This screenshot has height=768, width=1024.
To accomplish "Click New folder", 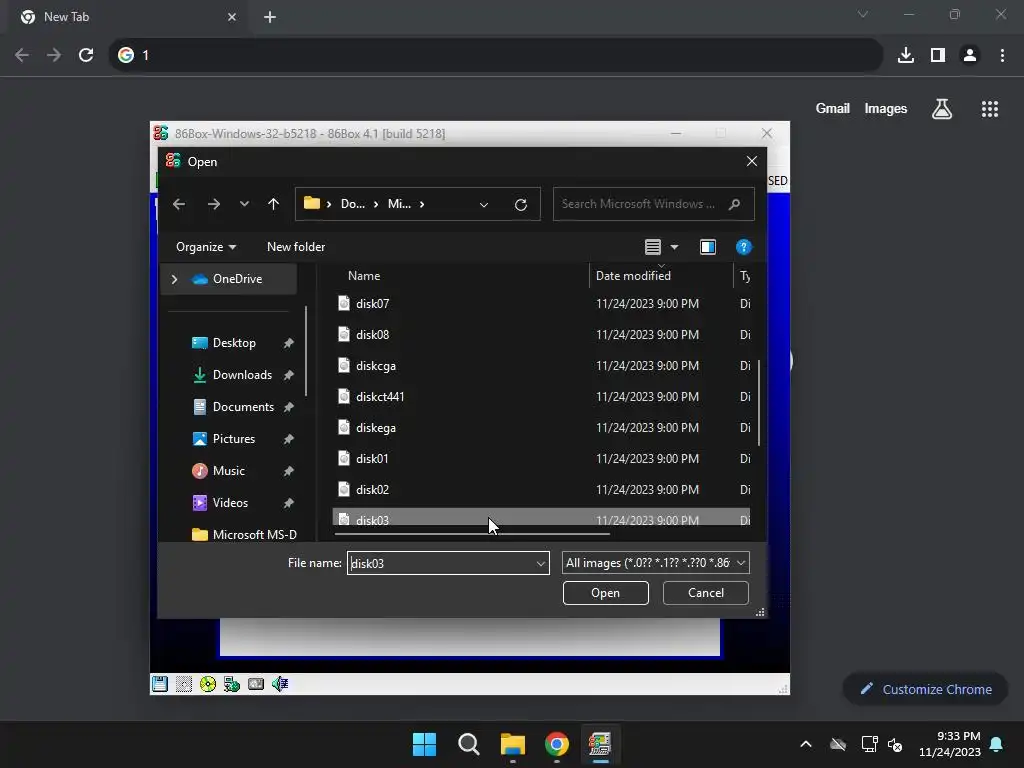I will point(296,247).
